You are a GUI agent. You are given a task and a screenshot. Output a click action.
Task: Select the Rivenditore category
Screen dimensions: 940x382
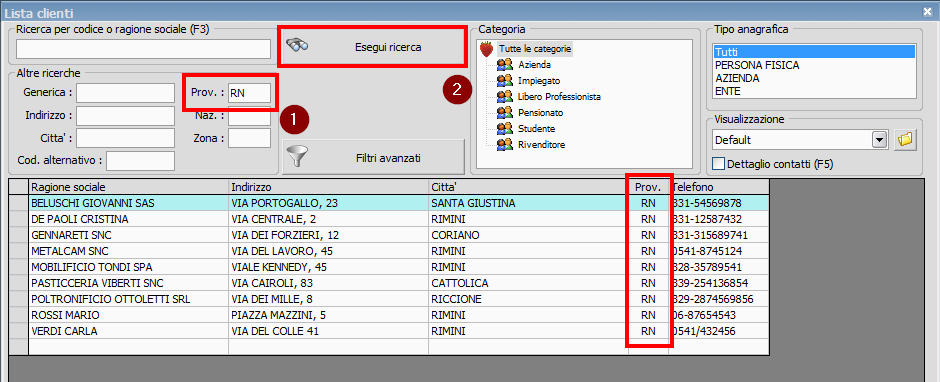pyautogui.click(x=541, y=145)
